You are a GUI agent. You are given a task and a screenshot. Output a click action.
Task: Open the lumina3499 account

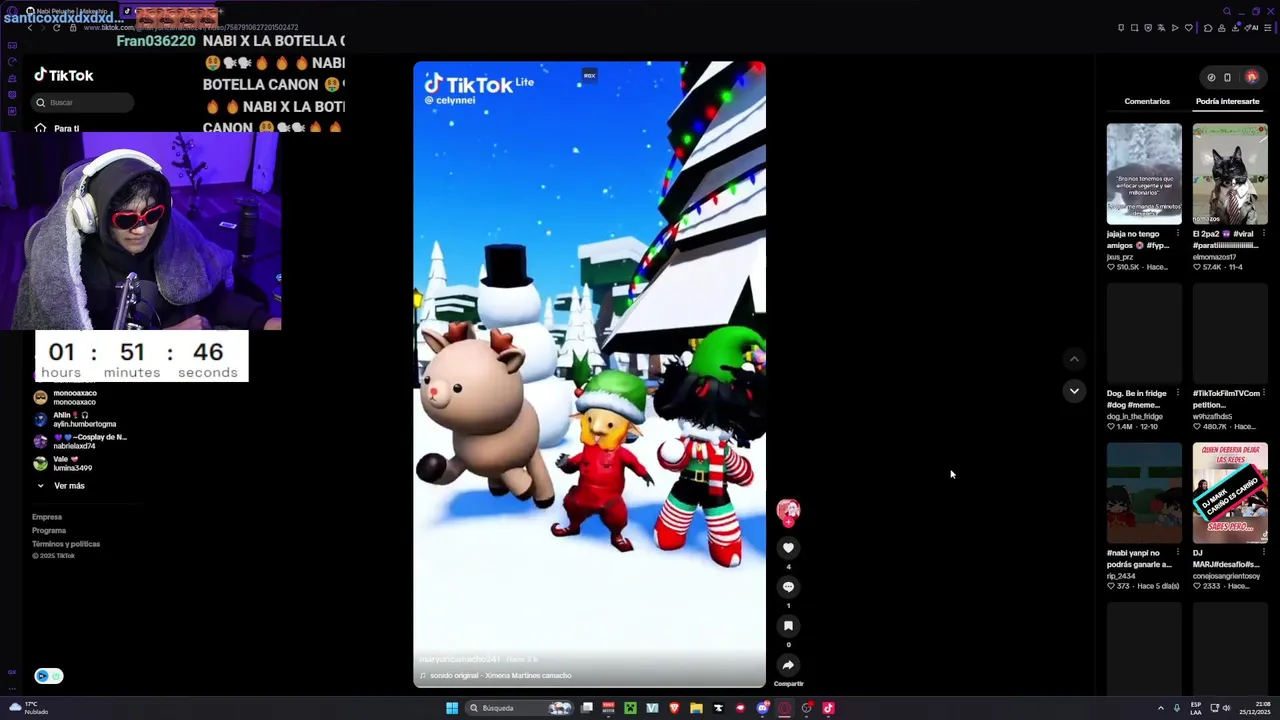pyautogui.click(x=63, y=463)
